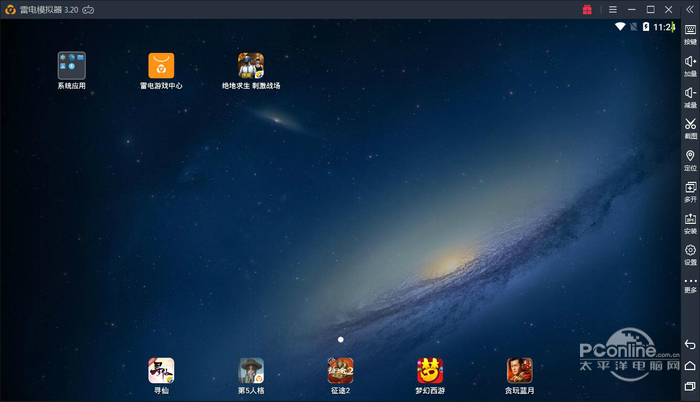The height and width of the screenshot is (402, 700).
Task: Launch the 寻仙 game
Action: click(161, 370)
